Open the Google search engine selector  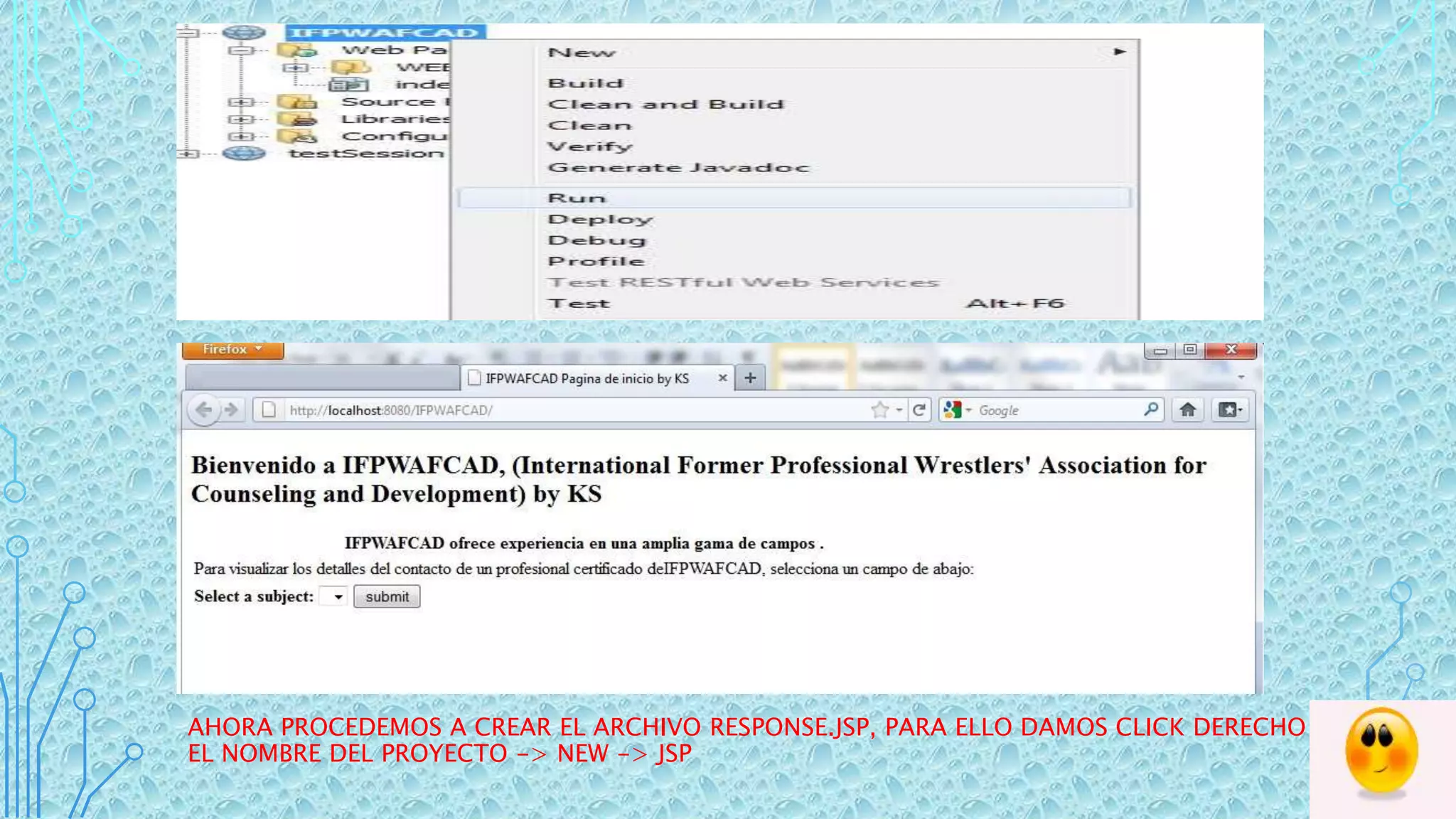957,410
